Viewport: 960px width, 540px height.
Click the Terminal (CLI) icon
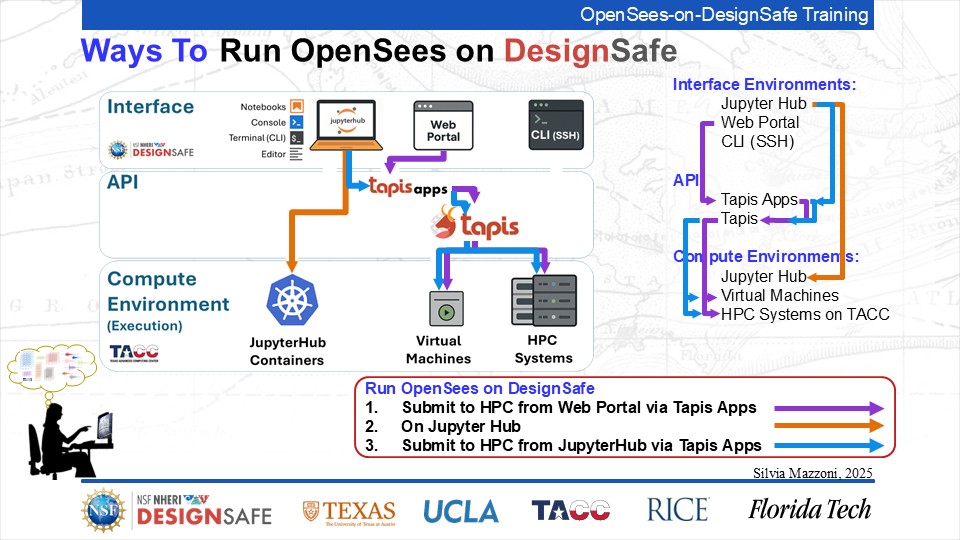tap(297, 138)
